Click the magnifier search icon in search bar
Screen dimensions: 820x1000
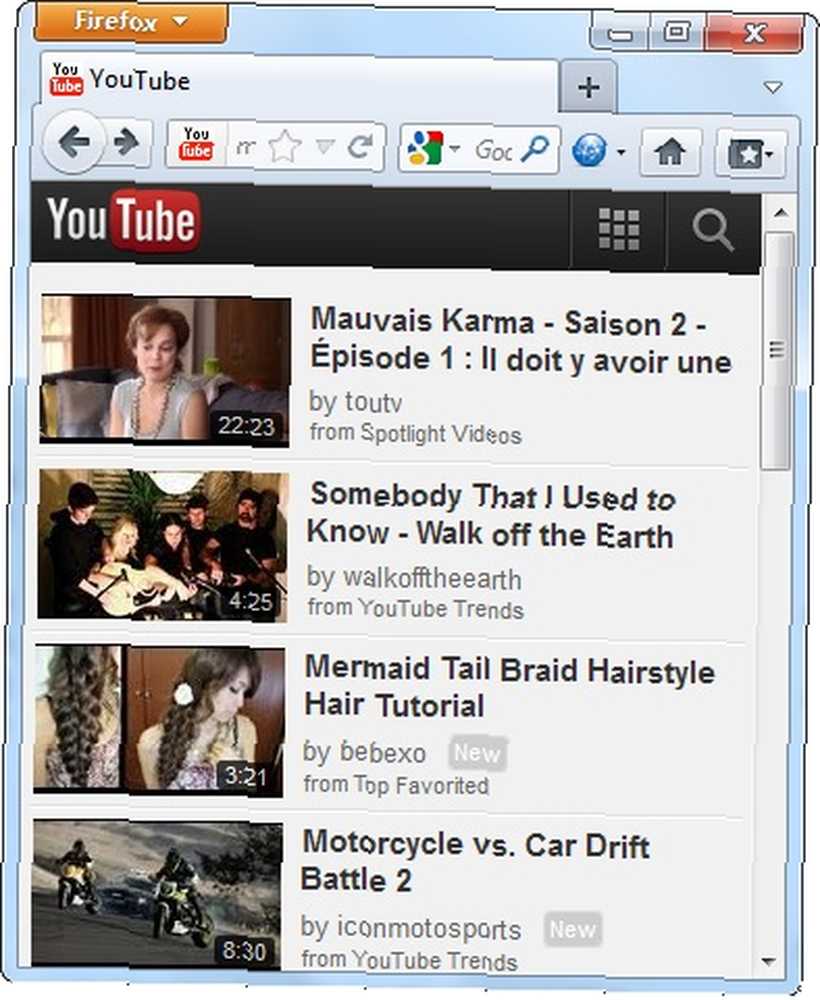[534, 150]
